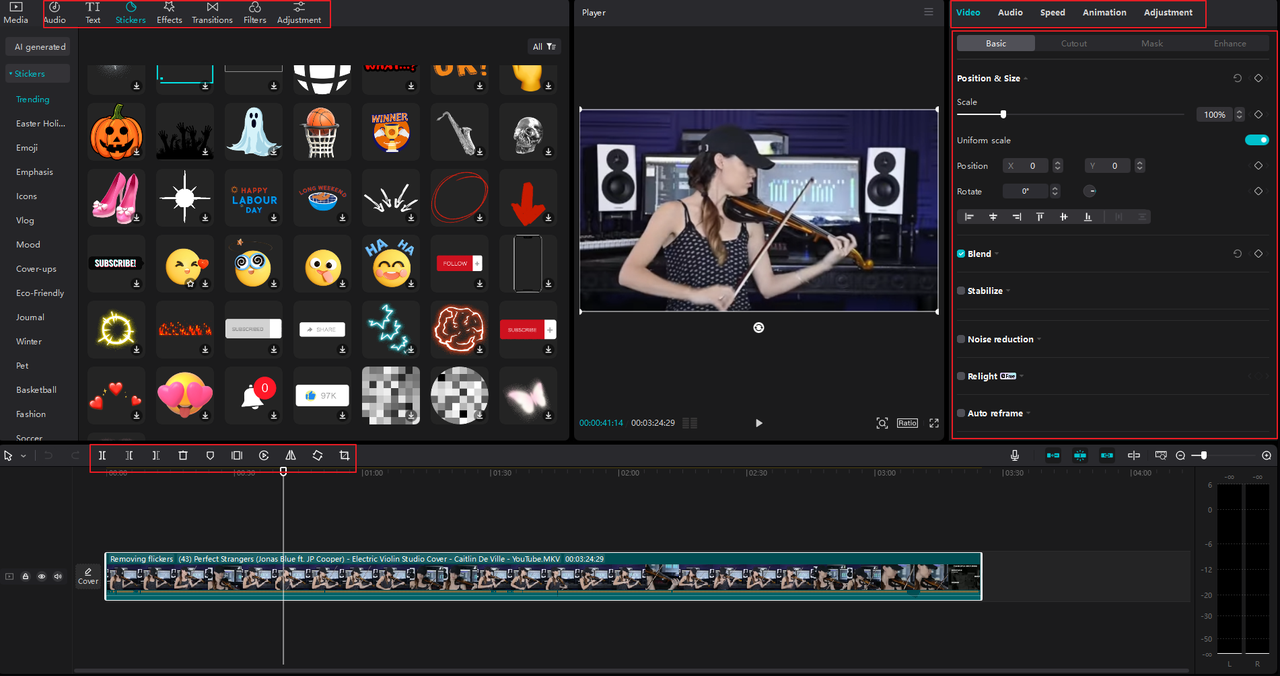This screenshot has height=676, width=1280.
Task: Select the Emoji sticker category
Action: point(27,148)
